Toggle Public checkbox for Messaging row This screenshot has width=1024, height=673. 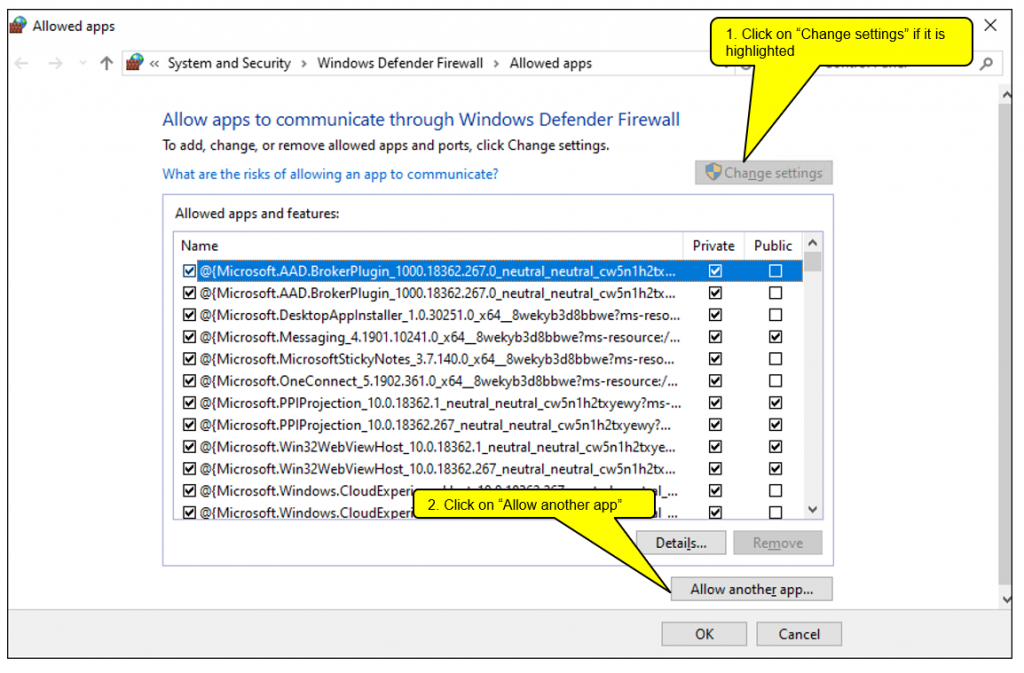tap(775, 337)
